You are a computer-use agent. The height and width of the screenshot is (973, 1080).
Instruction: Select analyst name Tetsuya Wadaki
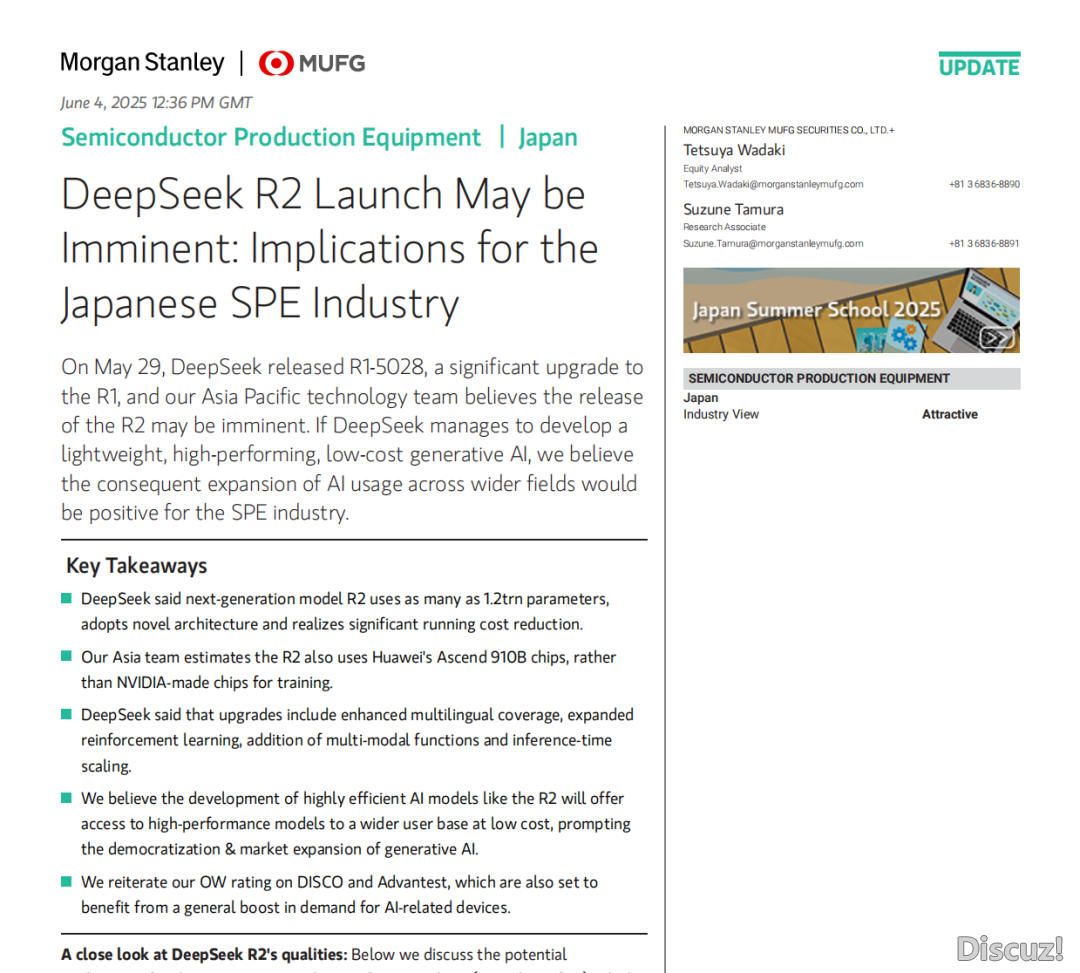pyautogui.click(x=734, y=150)
